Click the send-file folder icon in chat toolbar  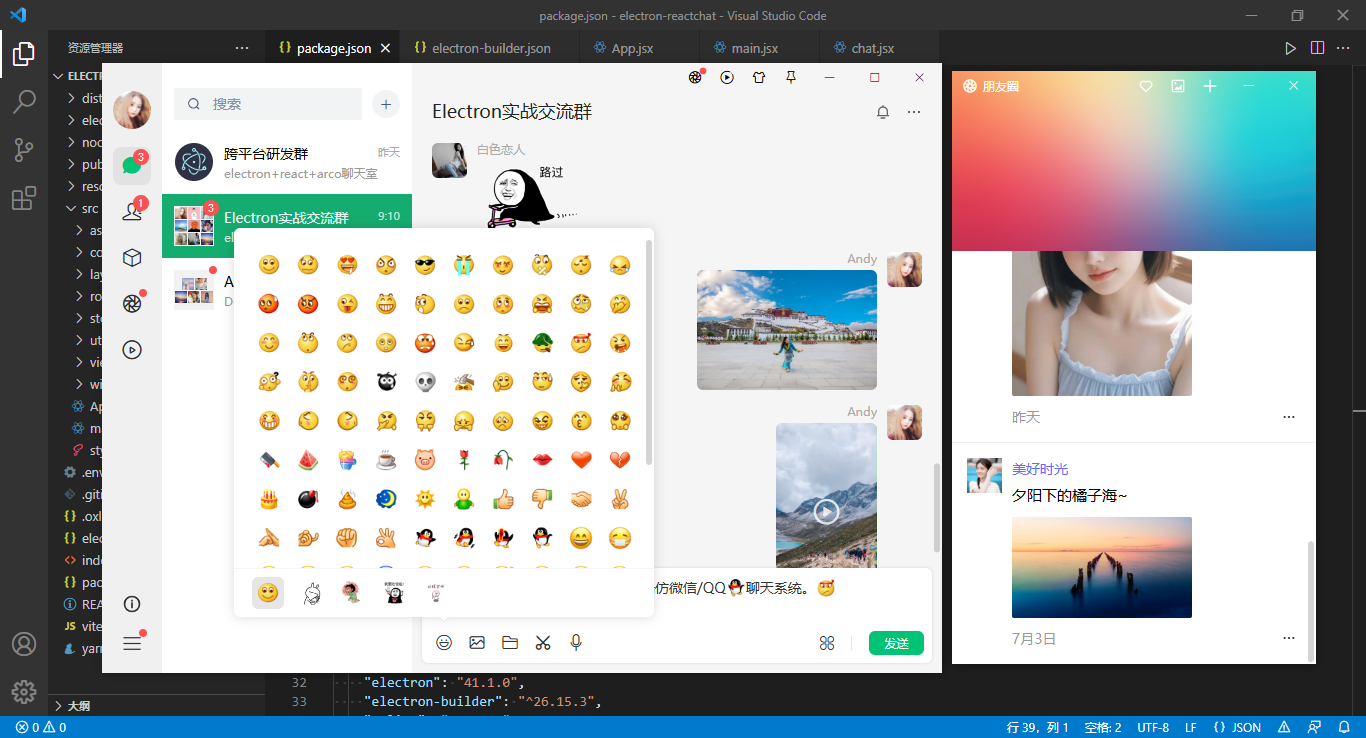pyautogui.click(x=510, y=643)
